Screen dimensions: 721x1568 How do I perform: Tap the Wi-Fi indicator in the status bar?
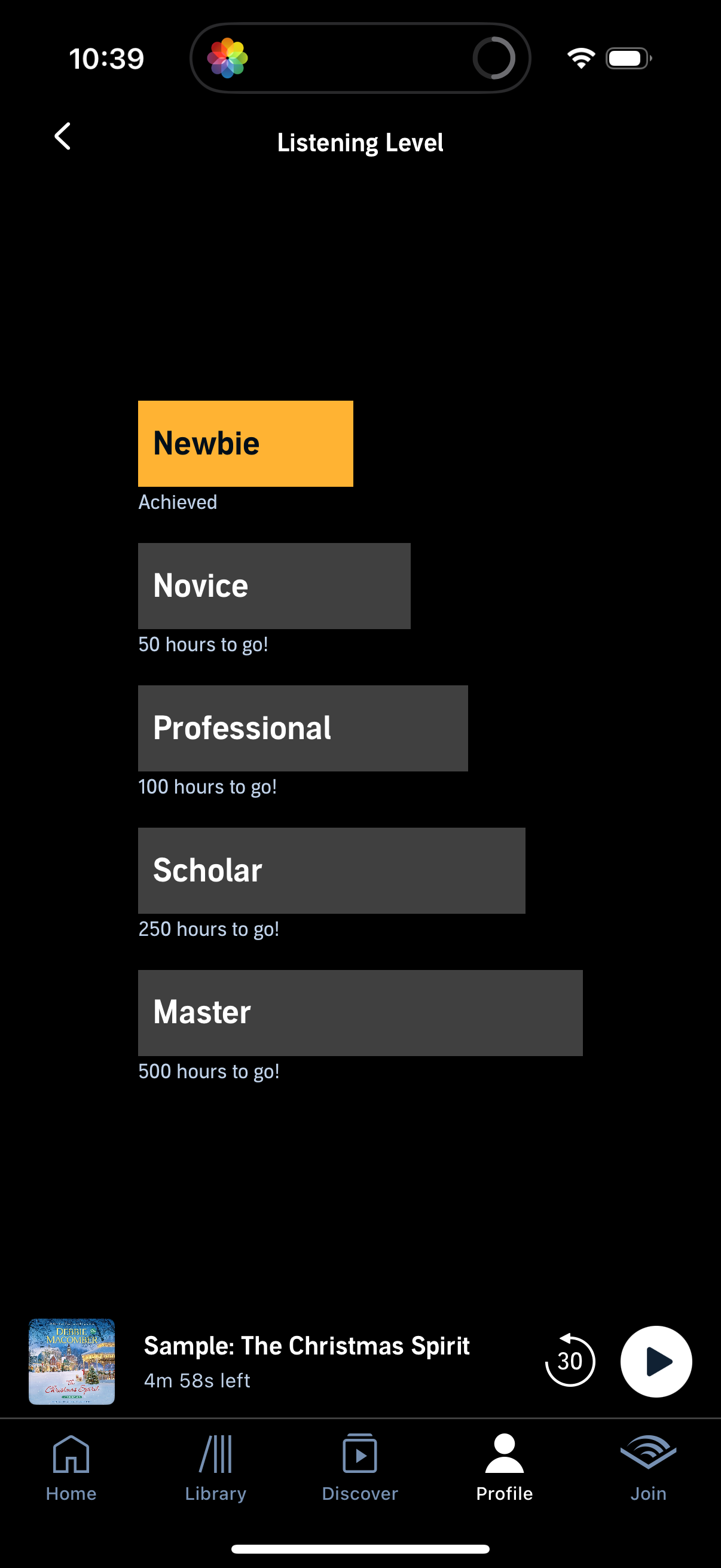coord(579,57)
